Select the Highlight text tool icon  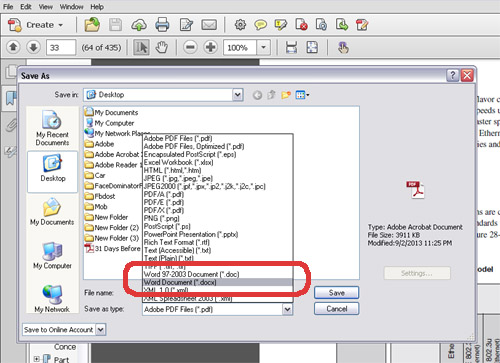pyautogui.click(x=281, y=25)
